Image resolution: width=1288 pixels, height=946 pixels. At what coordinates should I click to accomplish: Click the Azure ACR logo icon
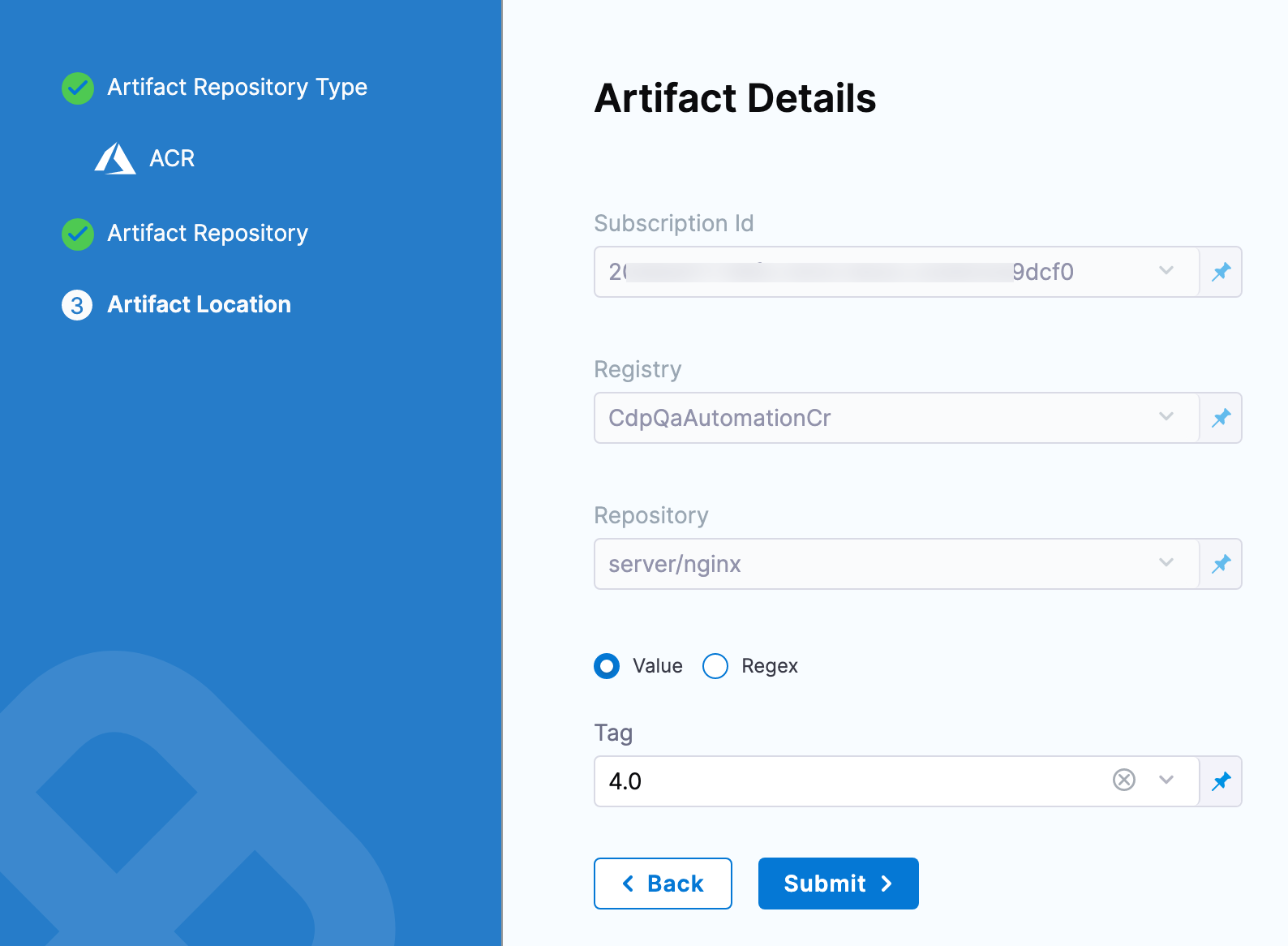(115, 159)
